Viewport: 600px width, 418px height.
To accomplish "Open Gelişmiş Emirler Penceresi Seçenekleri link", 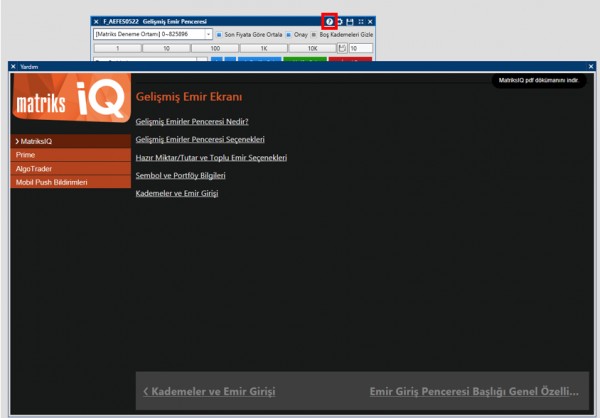I will tap(200, 139).
